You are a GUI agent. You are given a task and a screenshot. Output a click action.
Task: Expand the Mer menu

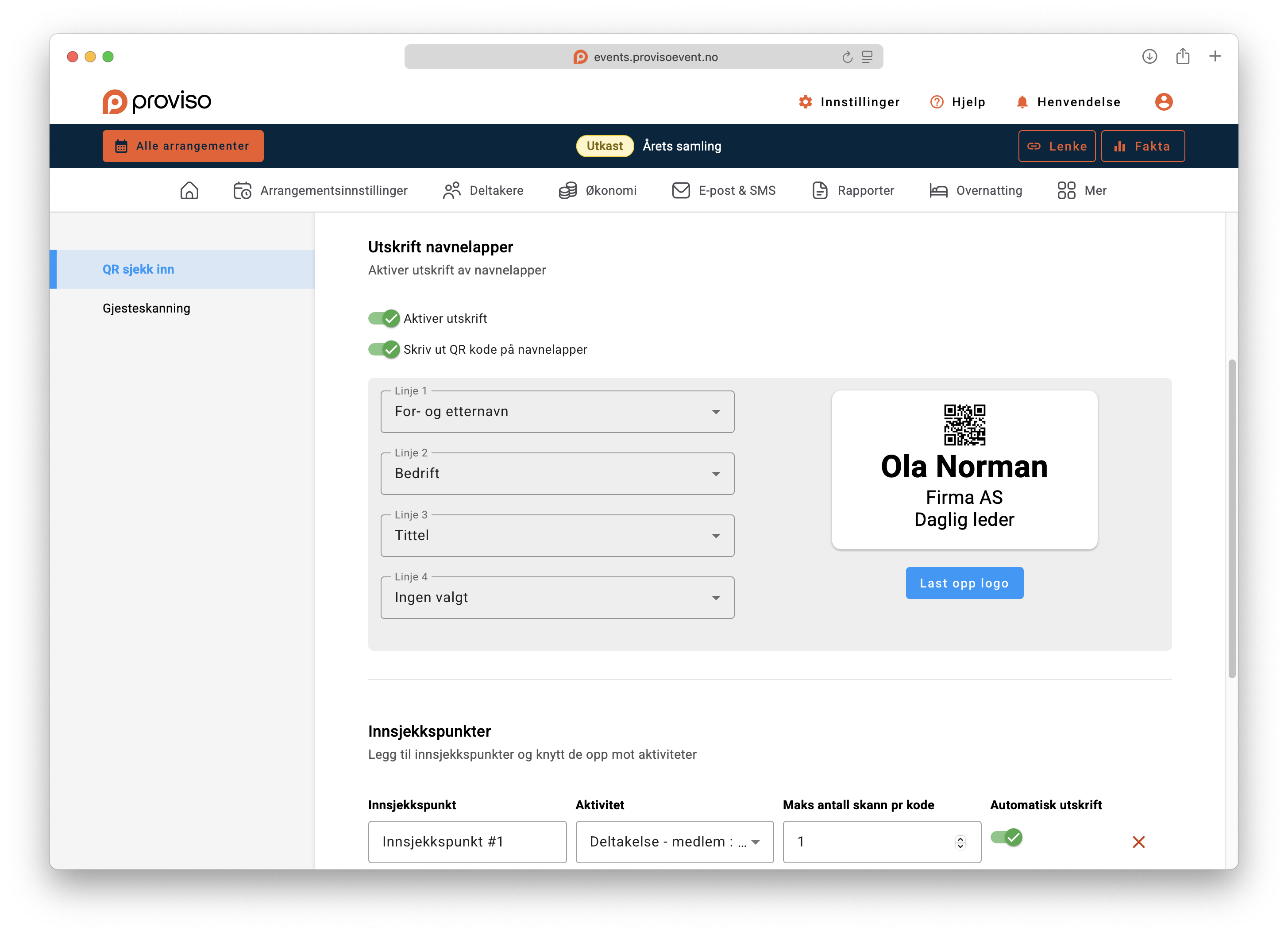click(x=1081, y=190)
